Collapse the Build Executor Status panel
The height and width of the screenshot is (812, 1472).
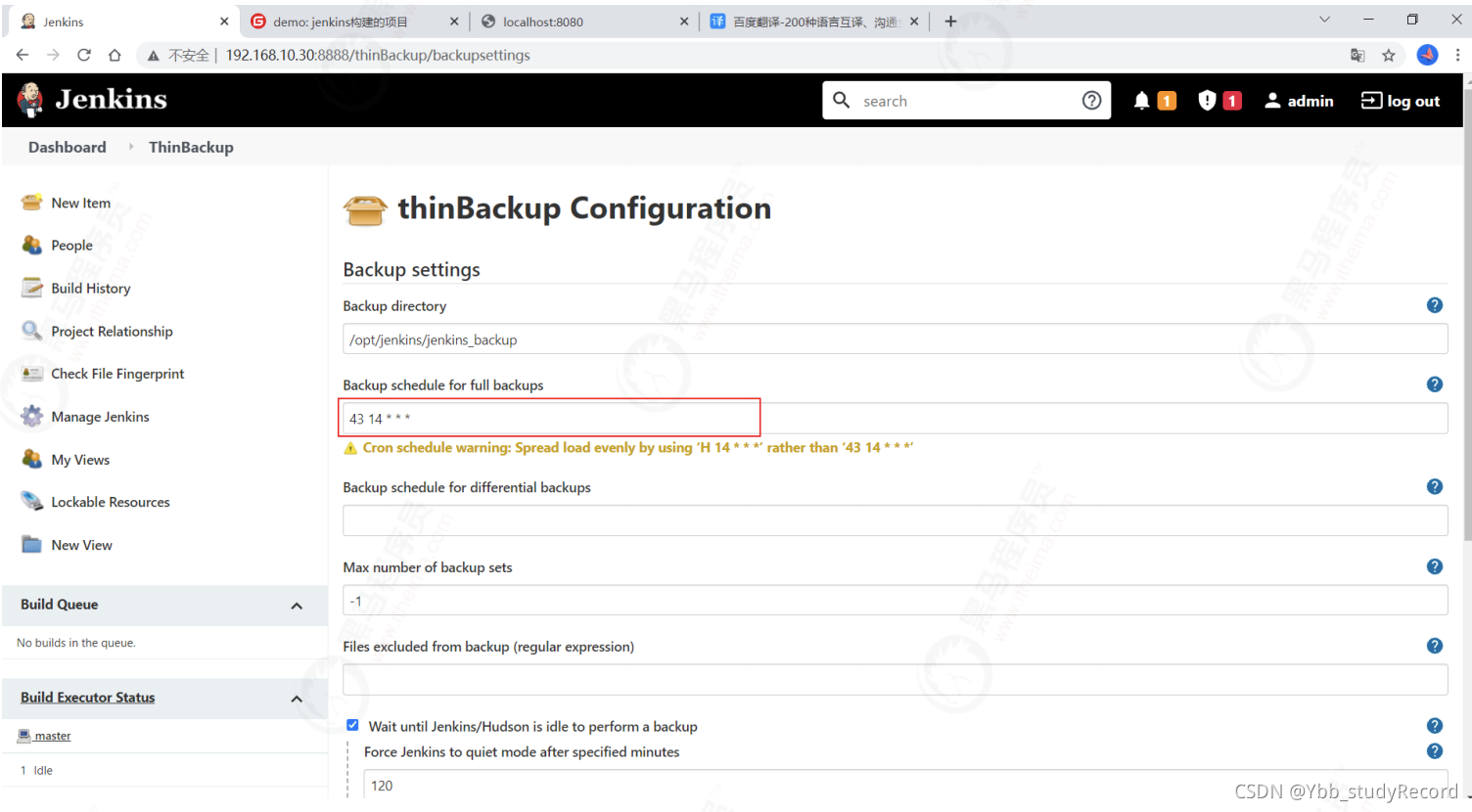click(297, 699)
